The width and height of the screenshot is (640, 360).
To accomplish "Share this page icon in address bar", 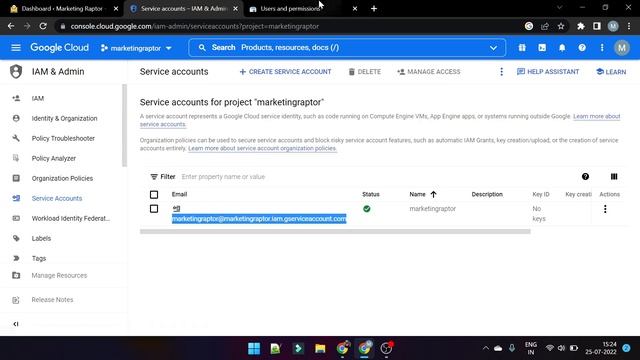I will (544, 26).
